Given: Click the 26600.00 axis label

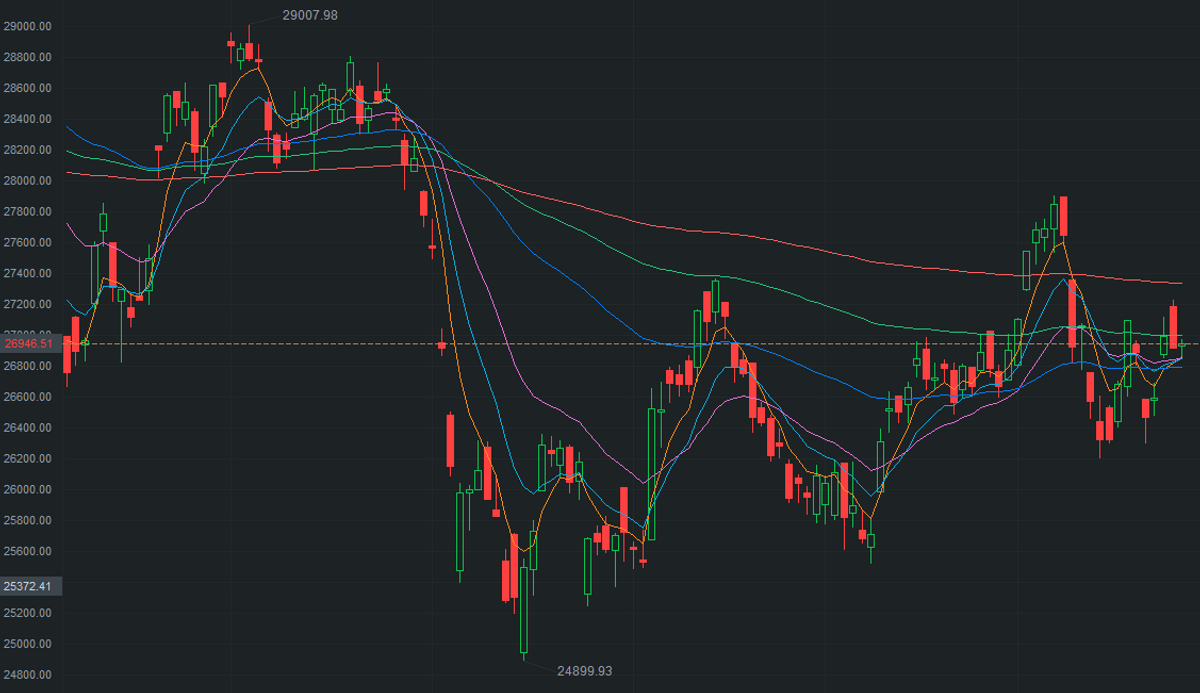Looking at the screenshot, I should pos(28,397).
